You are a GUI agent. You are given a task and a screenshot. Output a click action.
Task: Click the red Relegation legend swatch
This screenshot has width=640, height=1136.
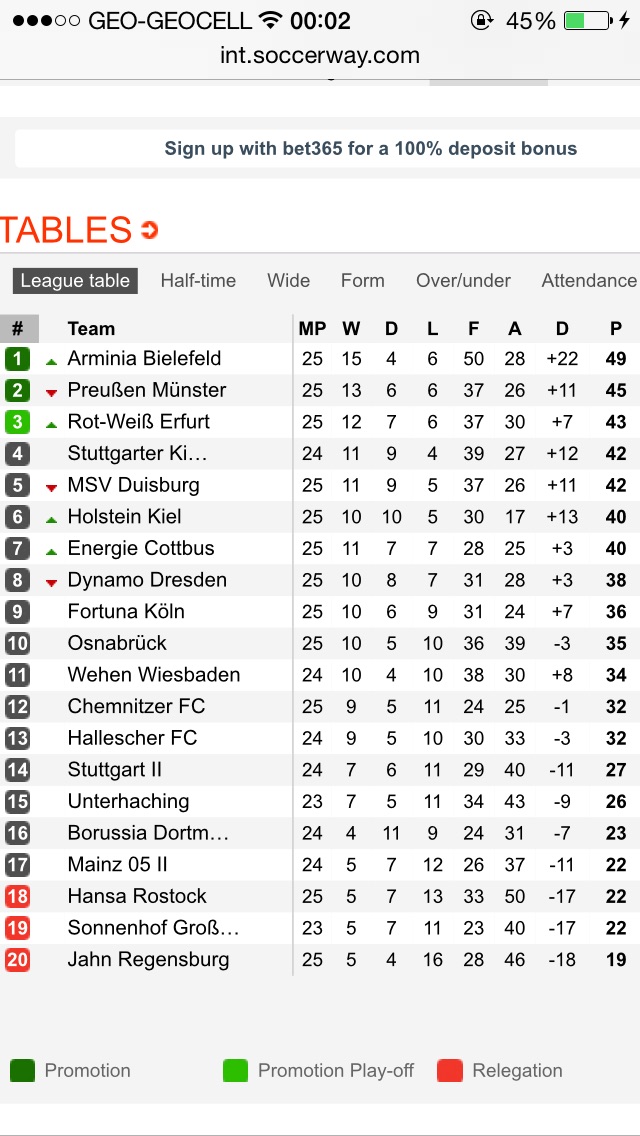tap(450, 1071)
